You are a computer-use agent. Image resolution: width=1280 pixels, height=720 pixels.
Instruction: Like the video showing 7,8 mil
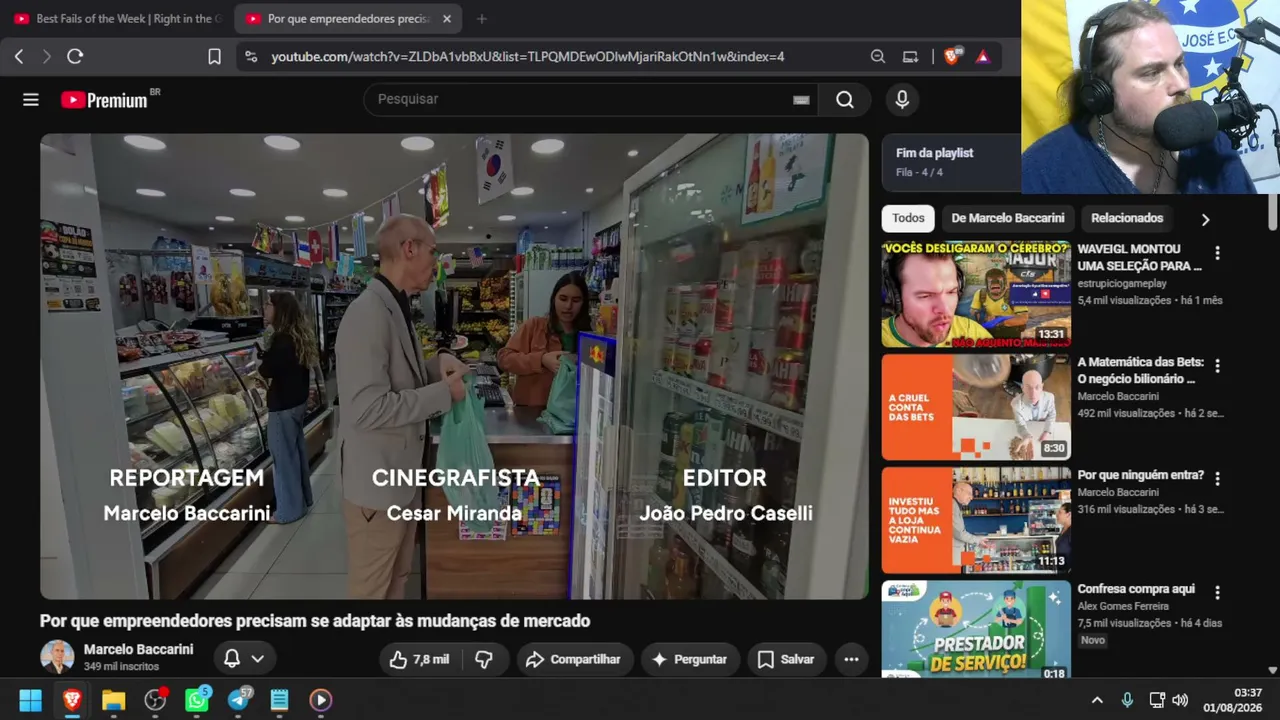click(420, 659)
